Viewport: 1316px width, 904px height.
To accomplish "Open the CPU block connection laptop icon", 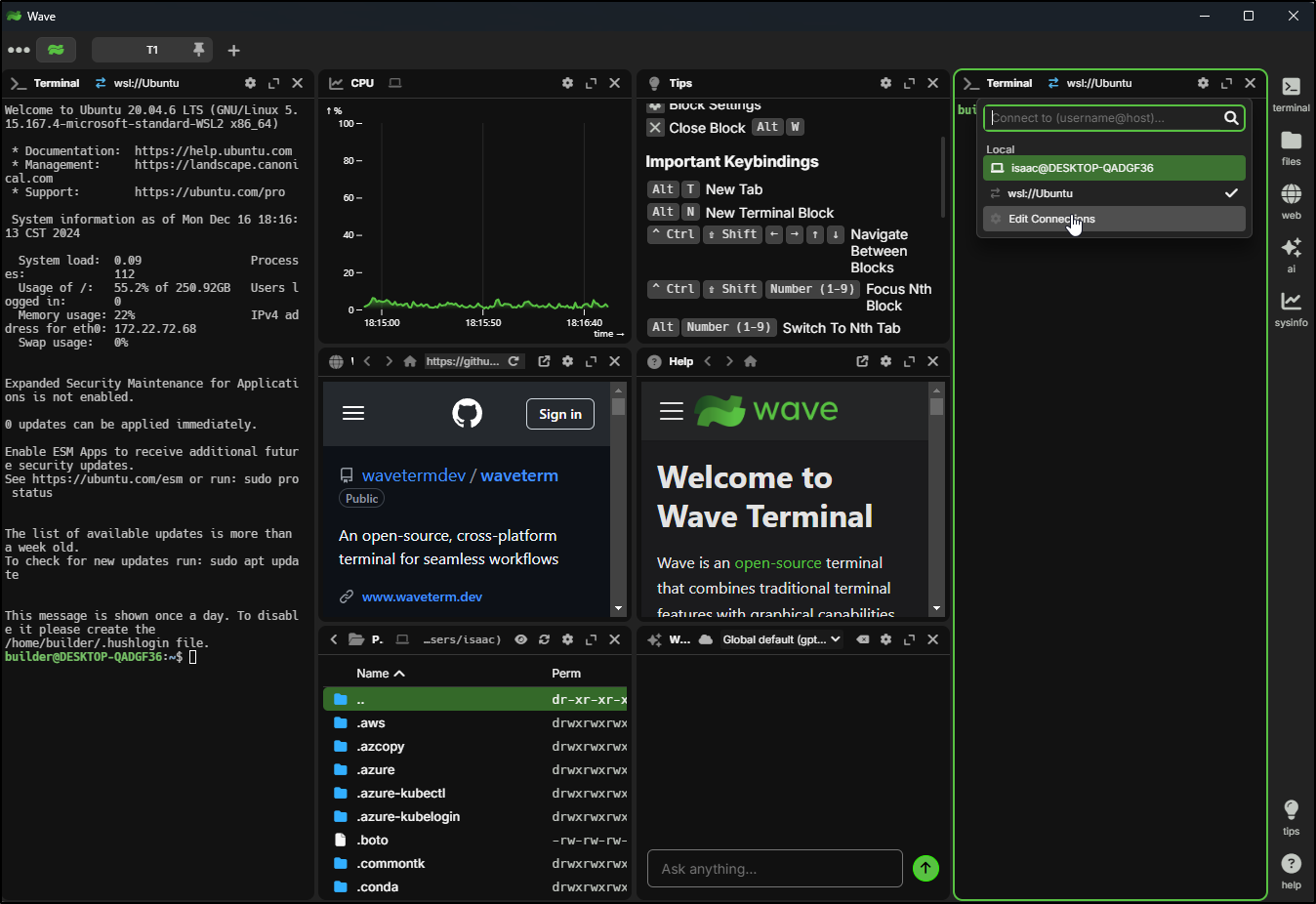I will pos(395,83).
